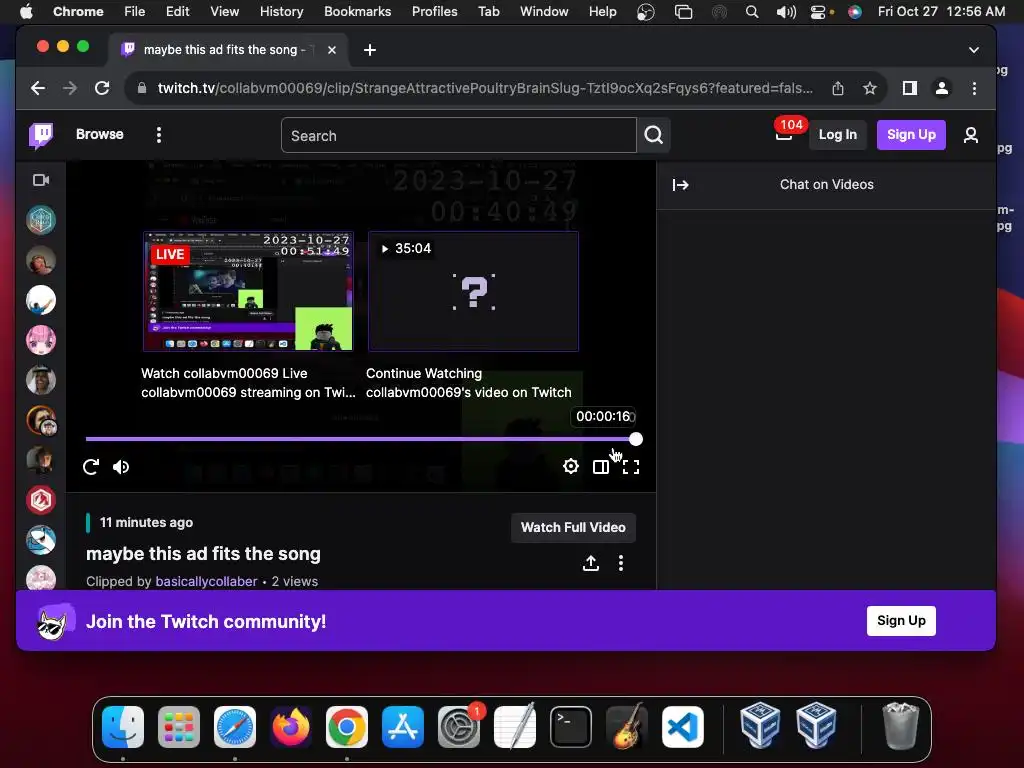This screenshot has height=768, width=1024.
Task: Open the Chrome profile avatar button
Action: pos(942,88)
